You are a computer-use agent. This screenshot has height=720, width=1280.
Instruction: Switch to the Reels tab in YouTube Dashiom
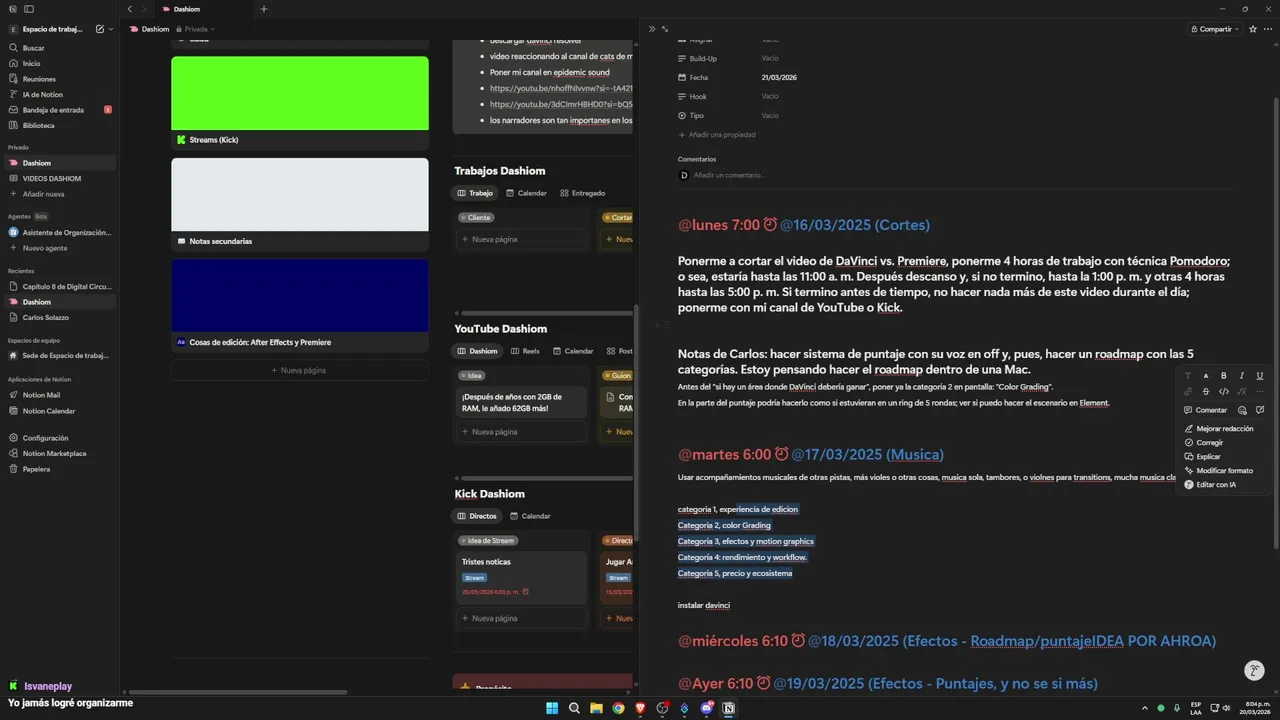[525, 351]
